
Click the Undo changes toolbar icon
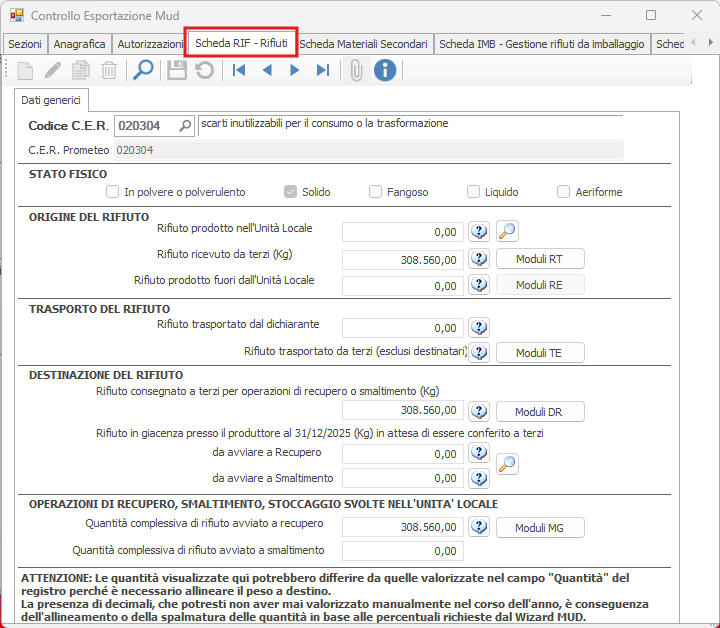pyautogui.click(x=204, y=71)
